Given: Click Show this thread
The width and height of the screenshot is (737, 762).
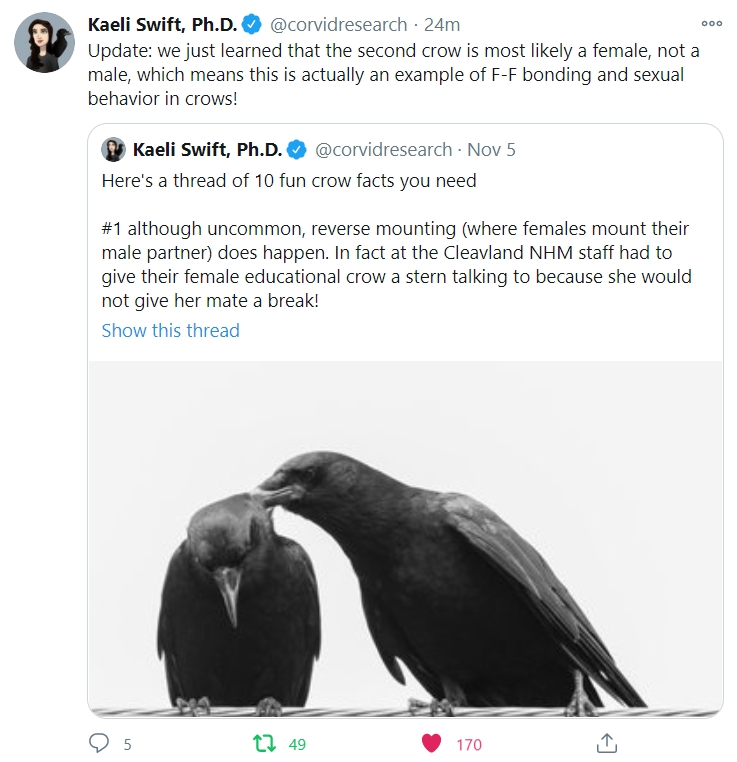Looking at the screenshot, I should [x=170, y=330].
